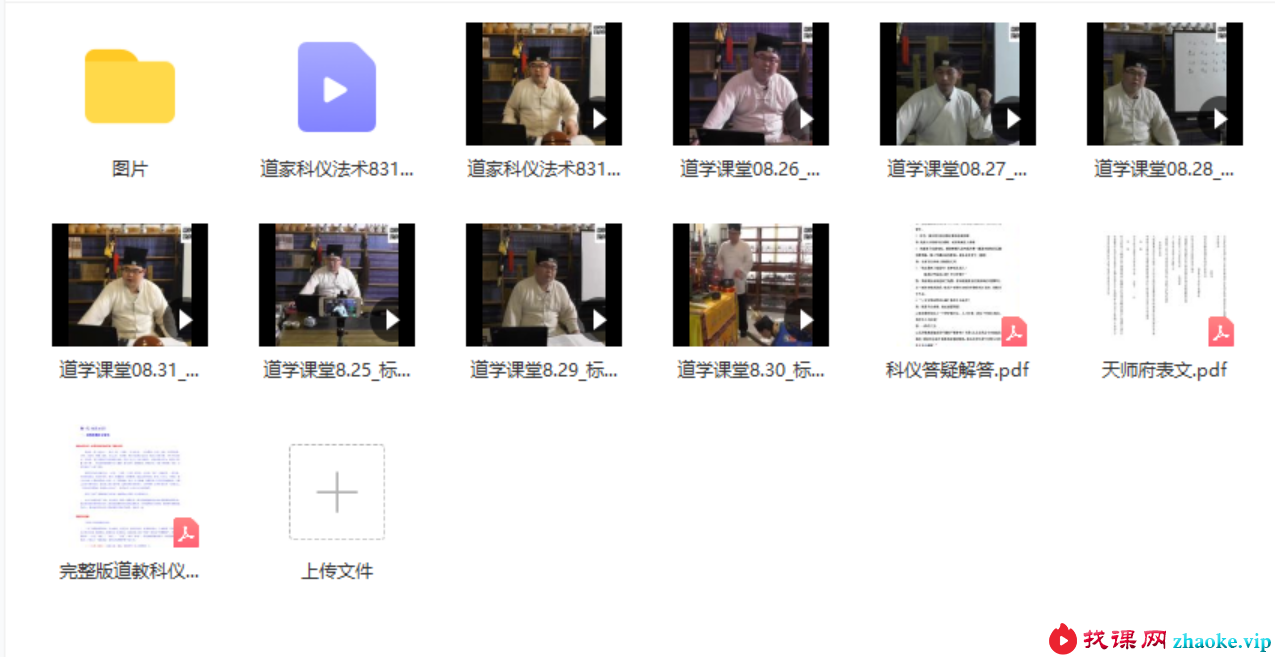Click the 道学课堂8.29_标 file name
The height and width of the screenshot is (657, 1275).
click(544, 370)
